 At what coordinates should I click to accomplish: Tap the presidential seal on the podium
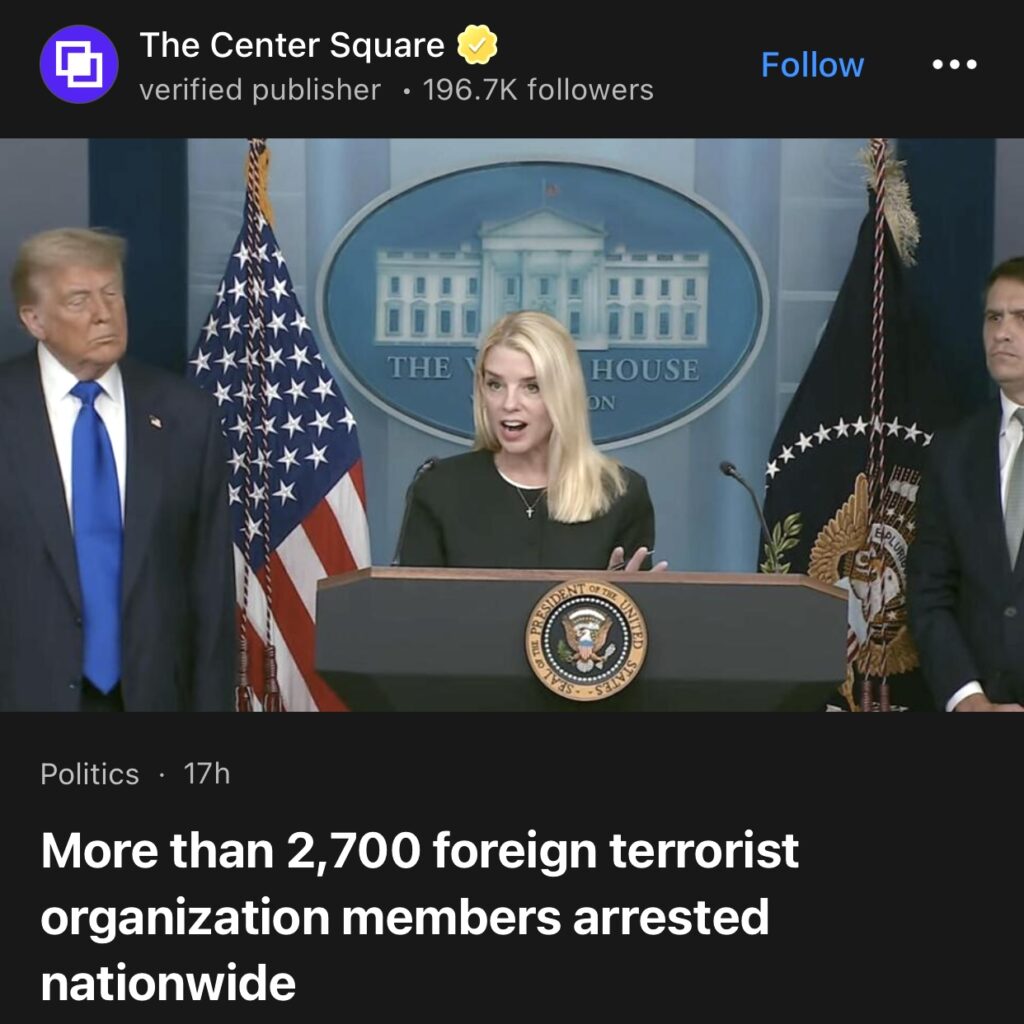[x=586, y=640]
